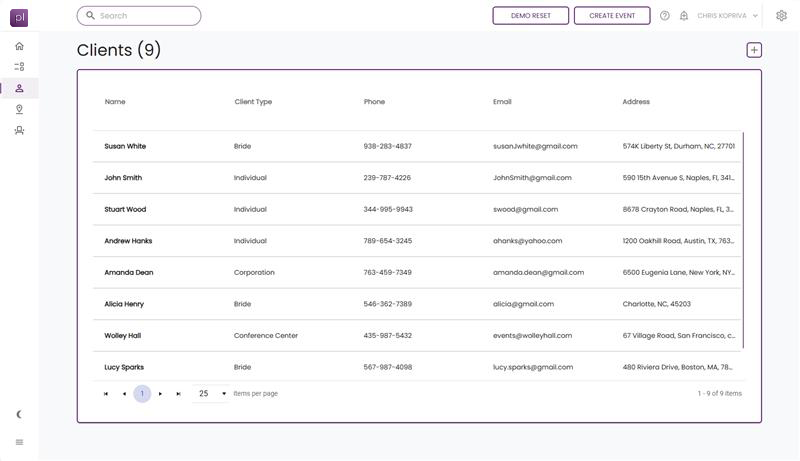Click address 1200 Oakhill Road, Austin

point(679,241)
